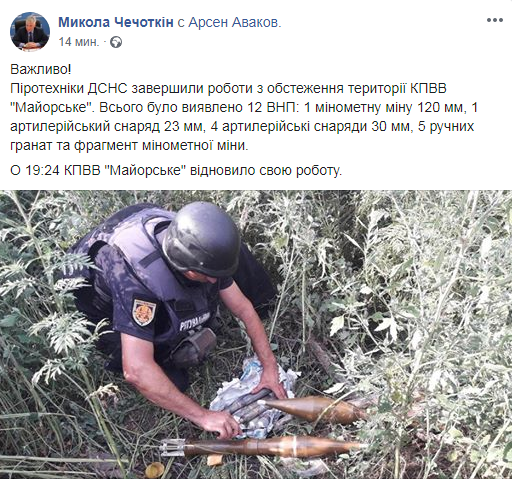Click the shoulder patch emblem in the photo
This screenshot has height=479, width=512.
click(x=144, y=313)
